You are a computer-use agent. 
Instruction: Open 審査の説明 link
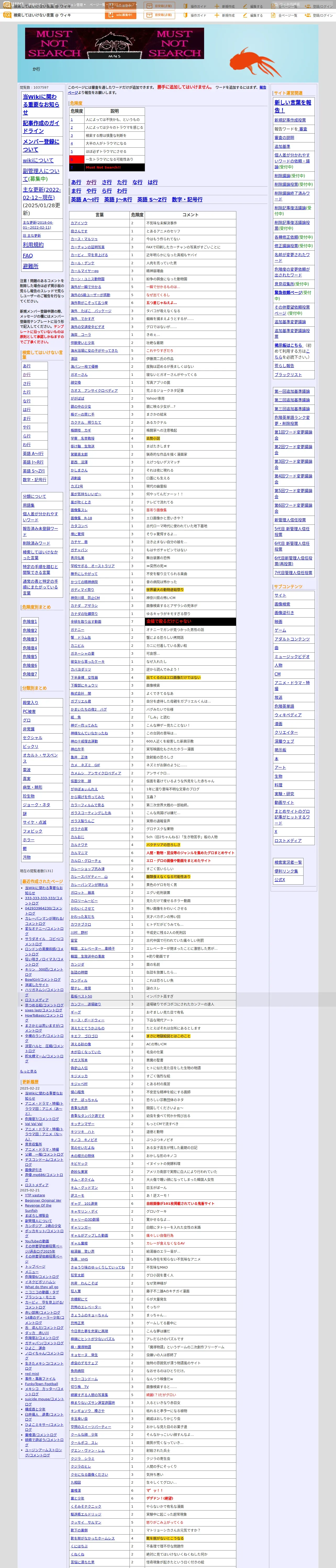click(x=284, y=137)
